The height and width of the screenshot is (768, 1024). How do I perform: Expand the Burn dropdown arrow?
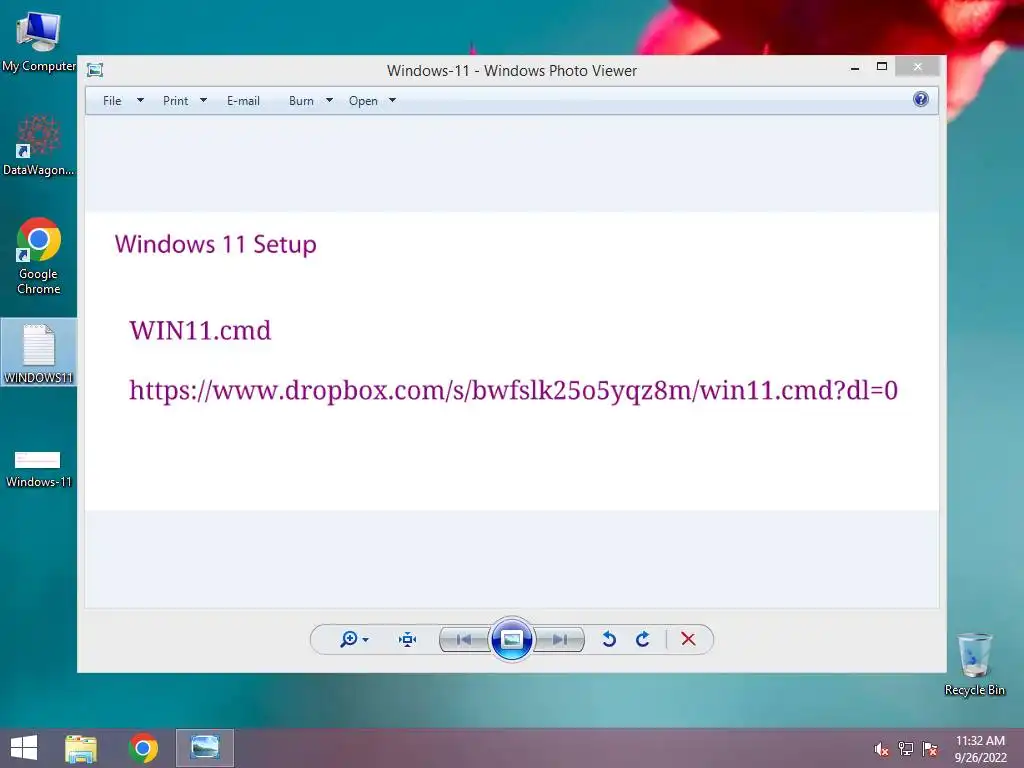click(x=329, y=101)
